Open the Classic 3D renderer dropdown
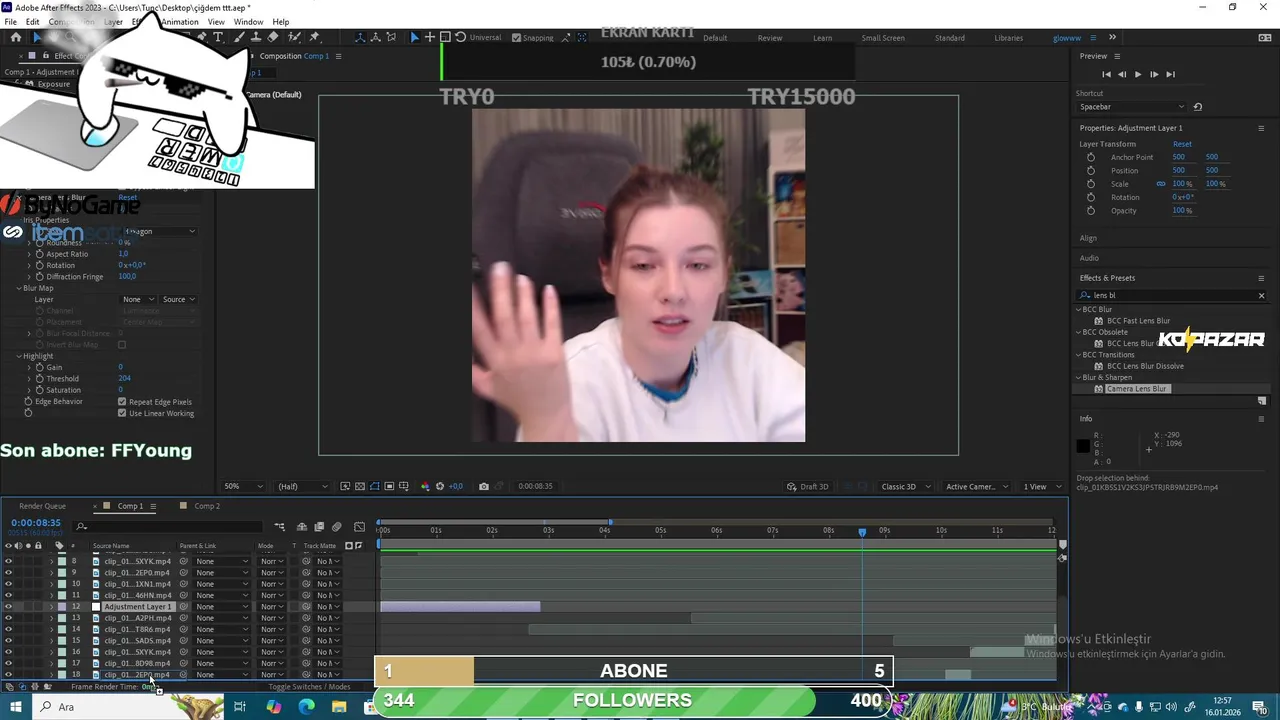Screen dimensions: 1280x720 (905, 487)
